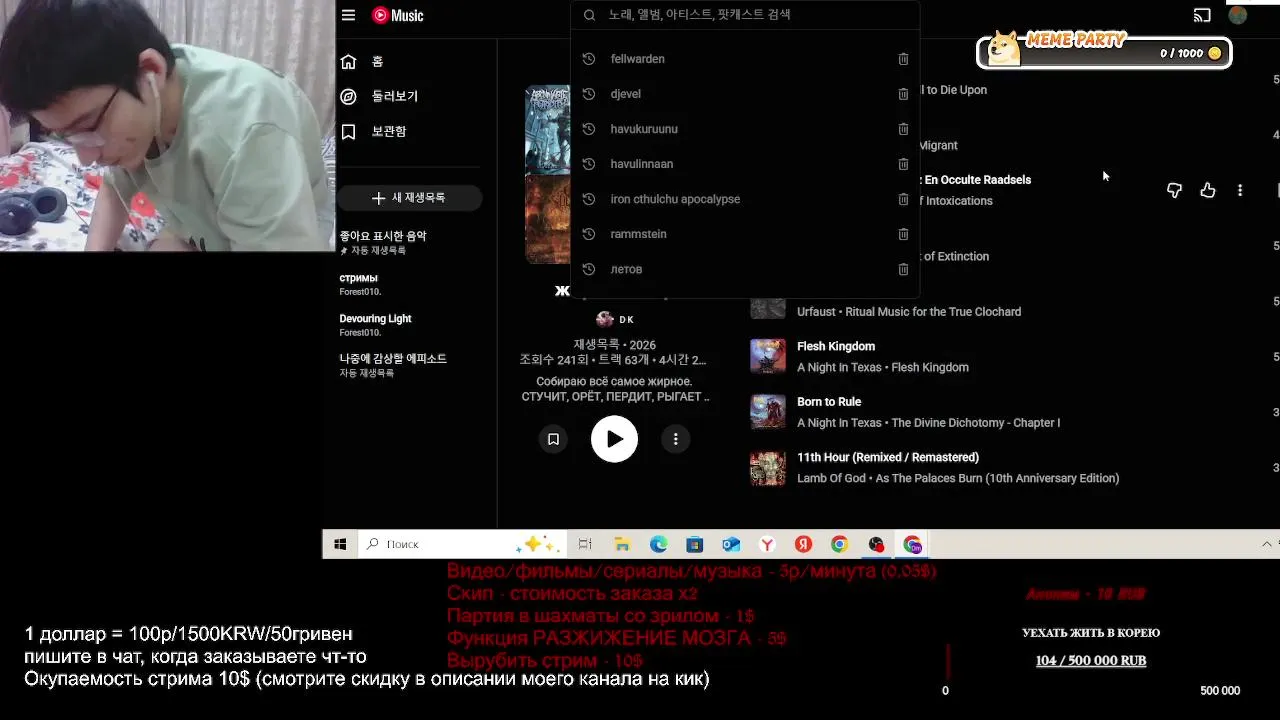The height and width of the screenshot is (720, 1280).
Task: Open the стримы playlist in the sidebar
Action: click(x=360, y=284)
